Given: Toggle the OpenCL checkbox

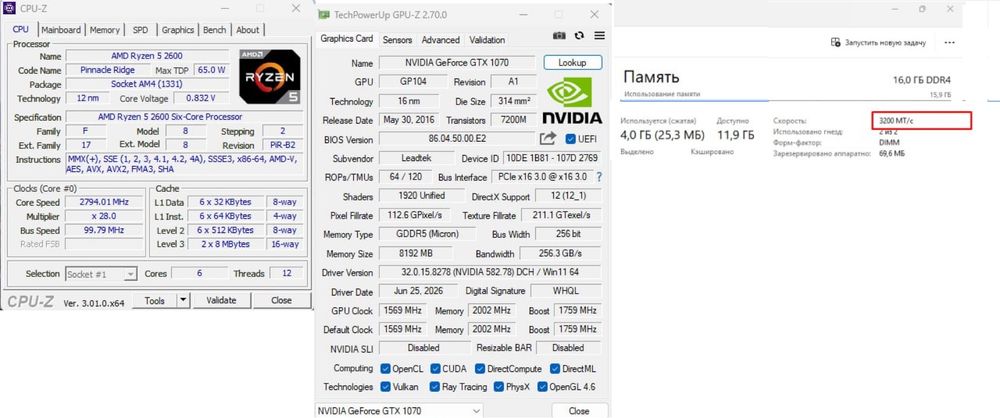Looking at the screenshot, I should point(385,369).
